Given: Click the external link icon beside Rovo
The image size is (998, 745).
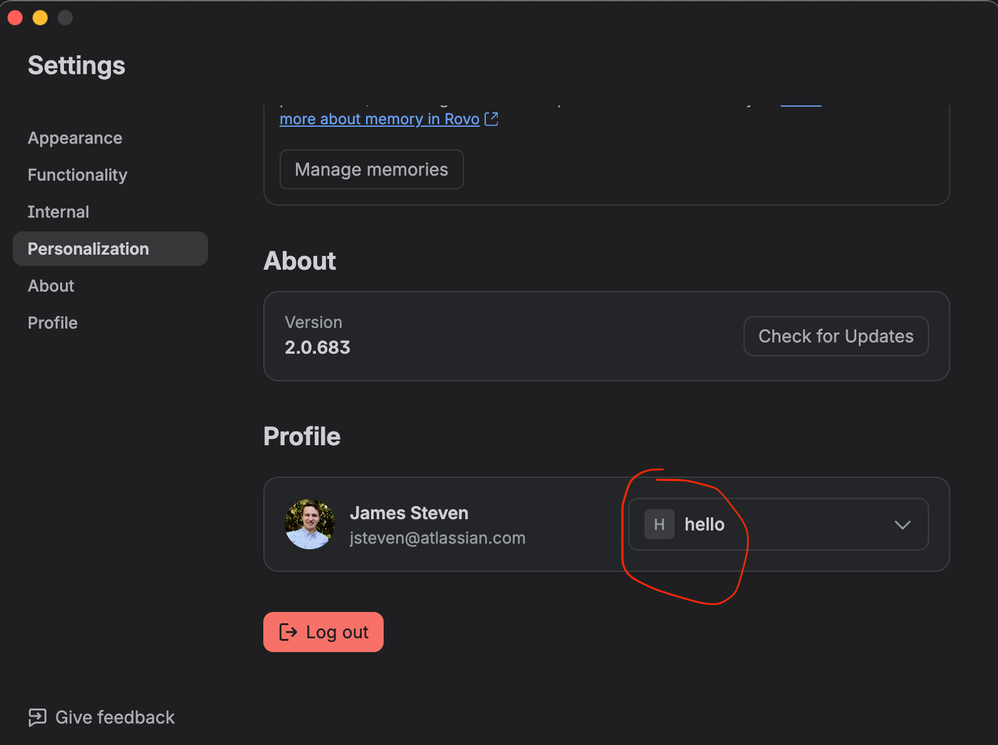Looking at the screenshot, I should point(491,119).
